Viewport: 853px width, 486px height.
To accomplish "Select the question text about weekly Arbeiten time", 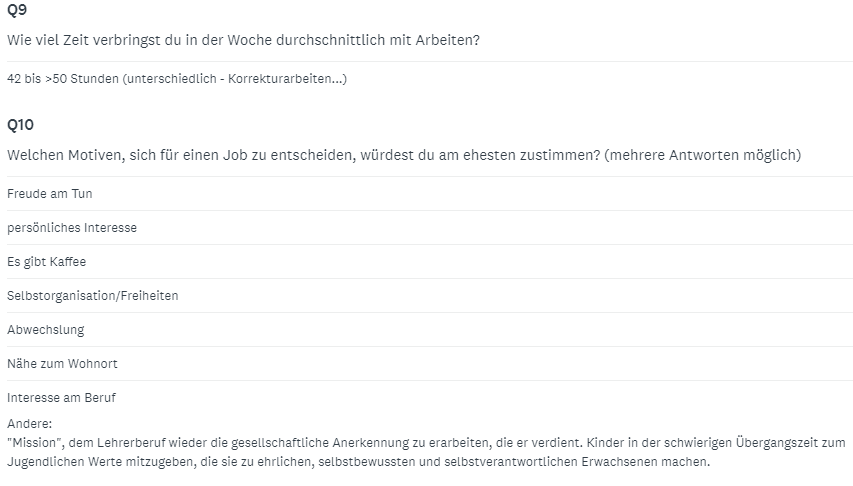I will coord(243,40).
